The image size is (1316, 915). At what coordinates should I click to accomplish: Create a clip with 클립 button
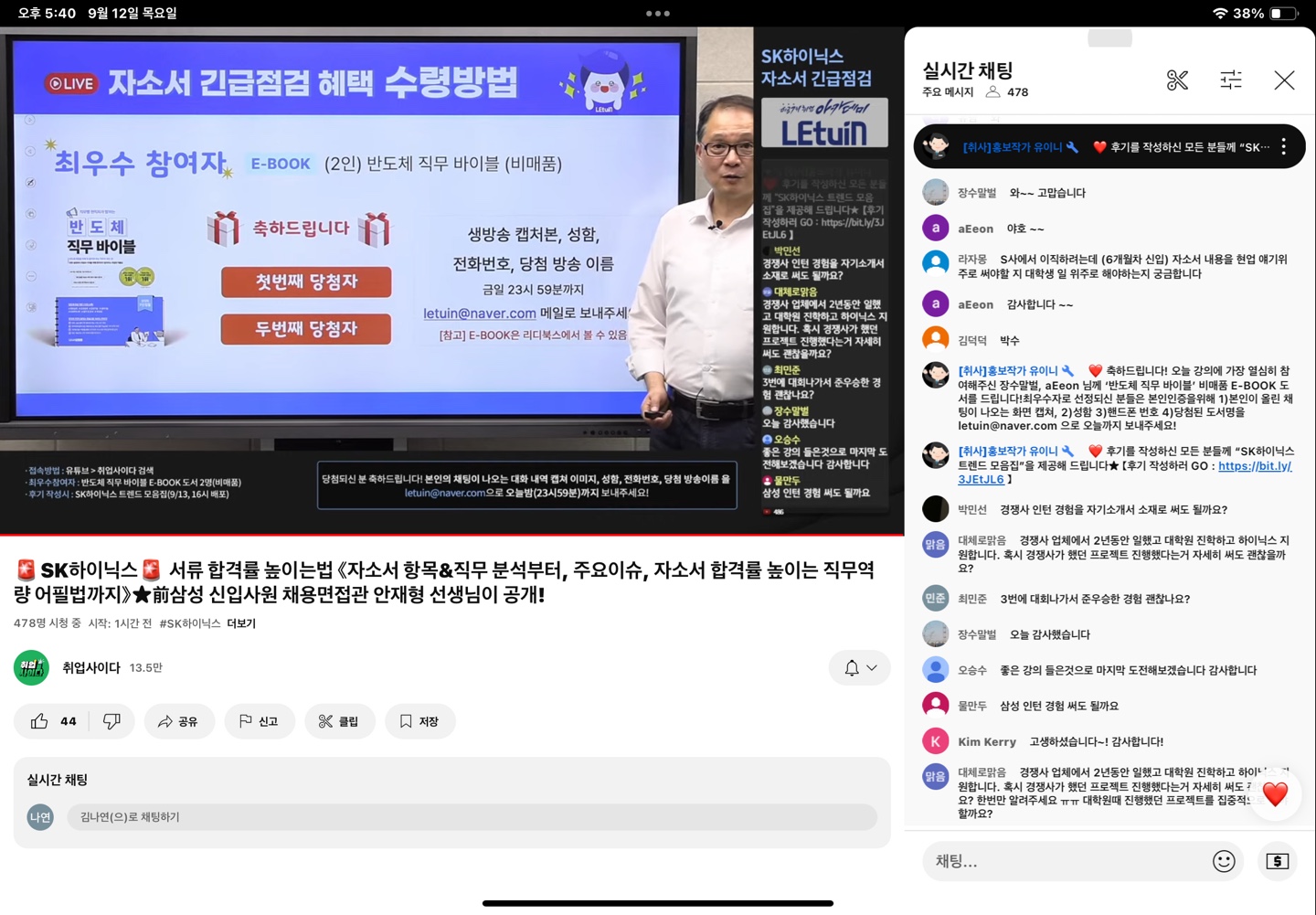click(x=339, y=721)
